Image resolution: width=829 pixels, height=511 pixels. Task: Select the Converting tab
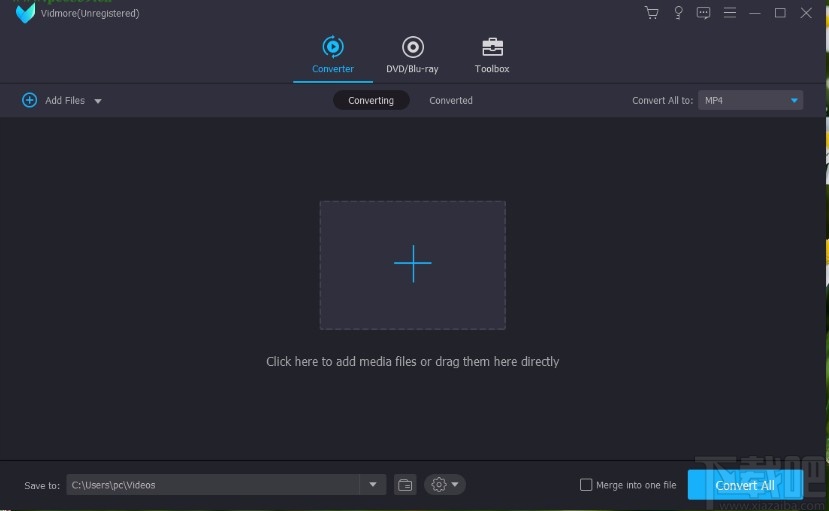(x=371, y=100)
